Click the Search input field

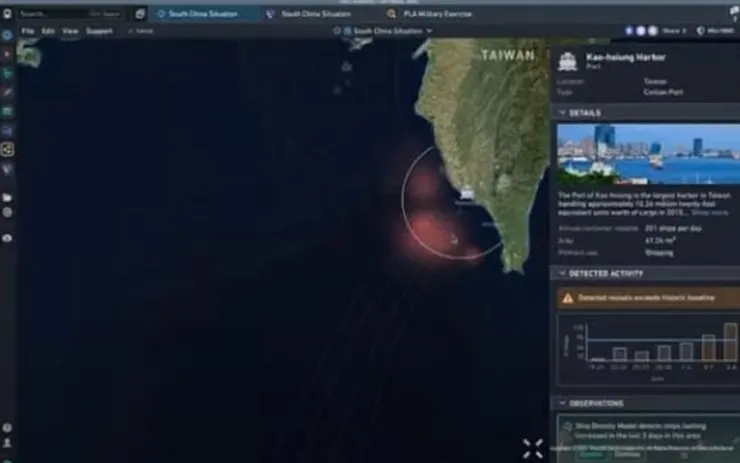coord(70,14)
